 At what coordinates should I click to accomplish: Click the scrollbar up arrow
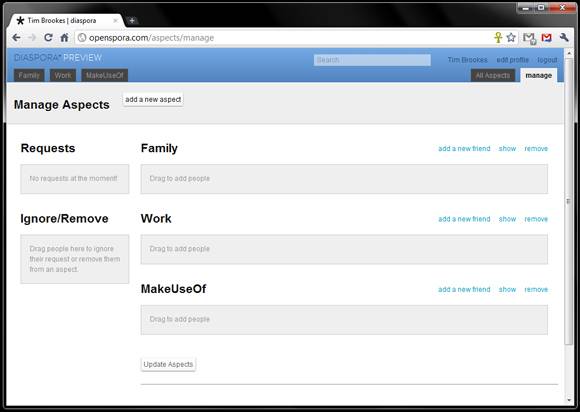pos(569,54)
